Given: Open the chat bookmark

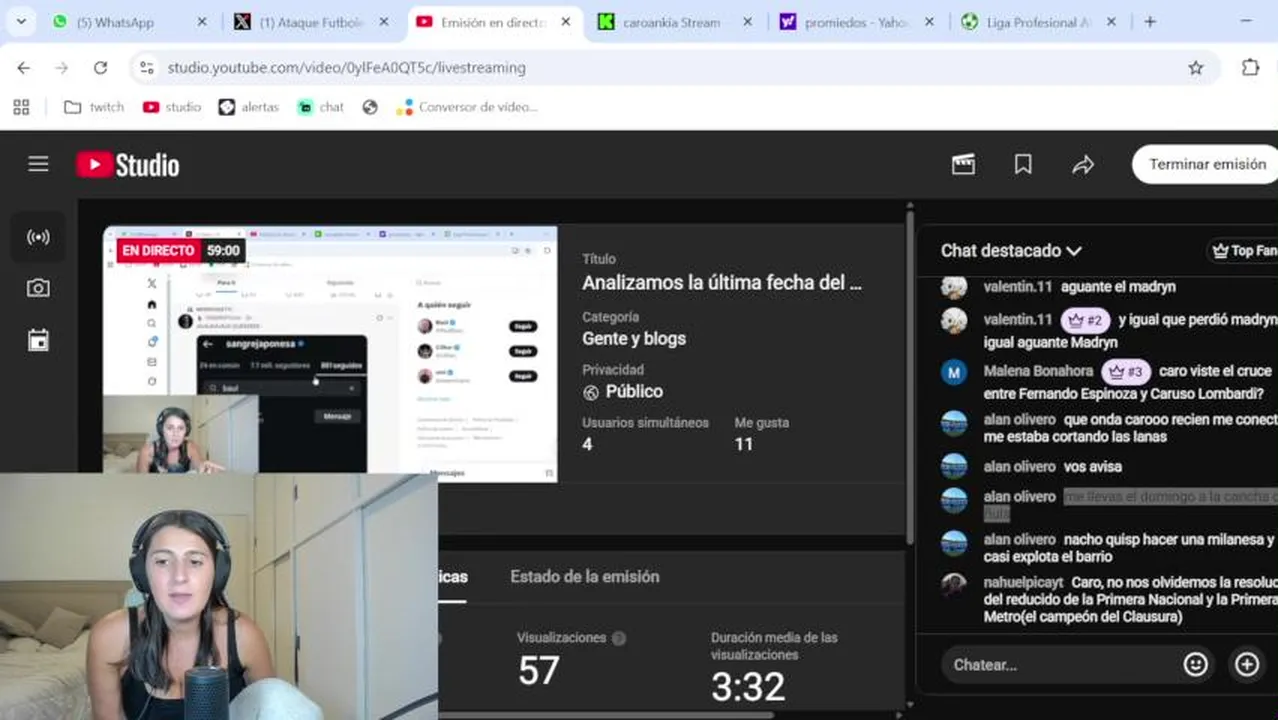Looking at the screenshot, I should pyautogui.click(x=321, y=107).
